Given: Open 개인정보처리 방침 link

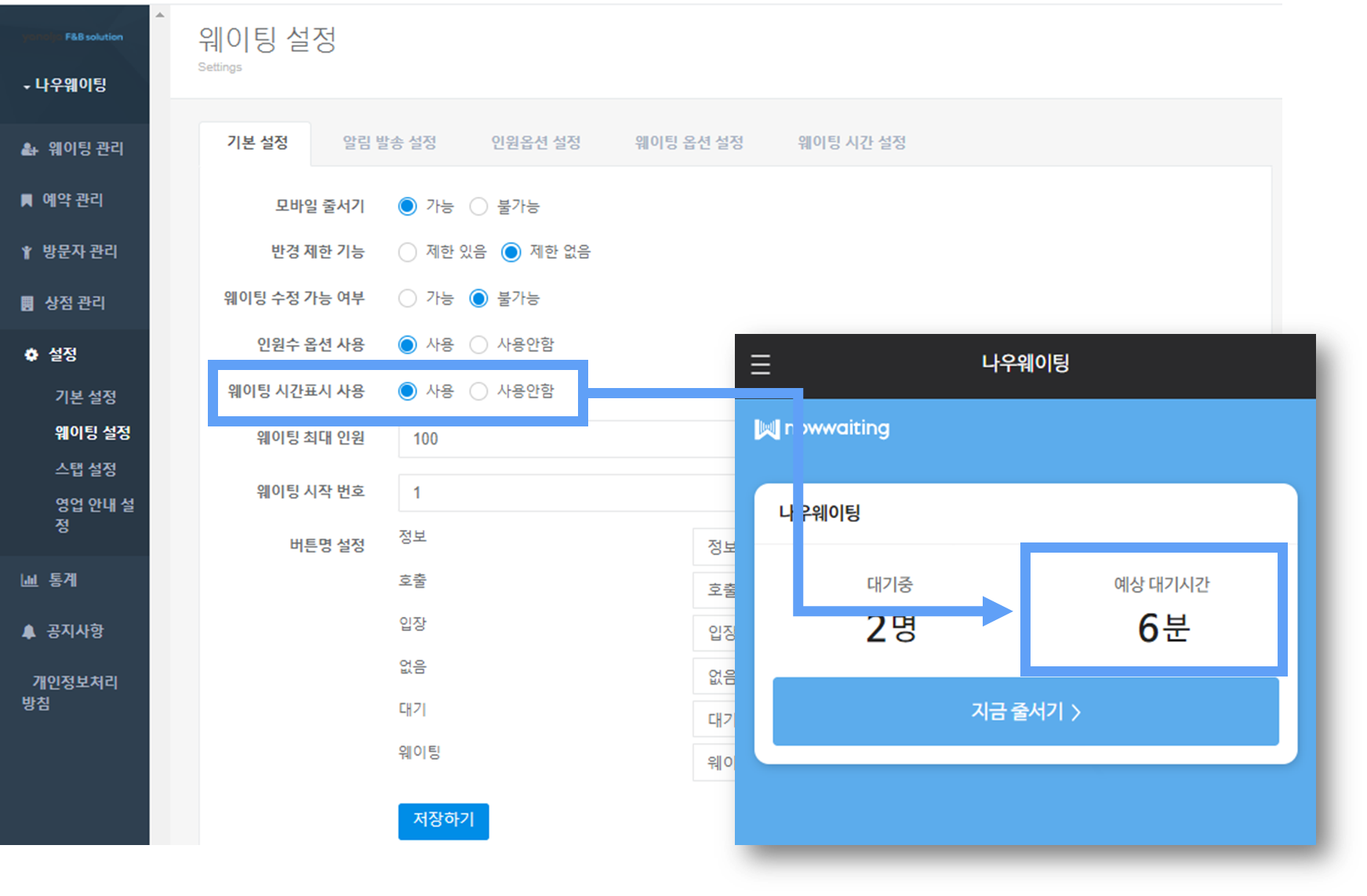Looking at the screenshot, I should (x=70, y=692).
